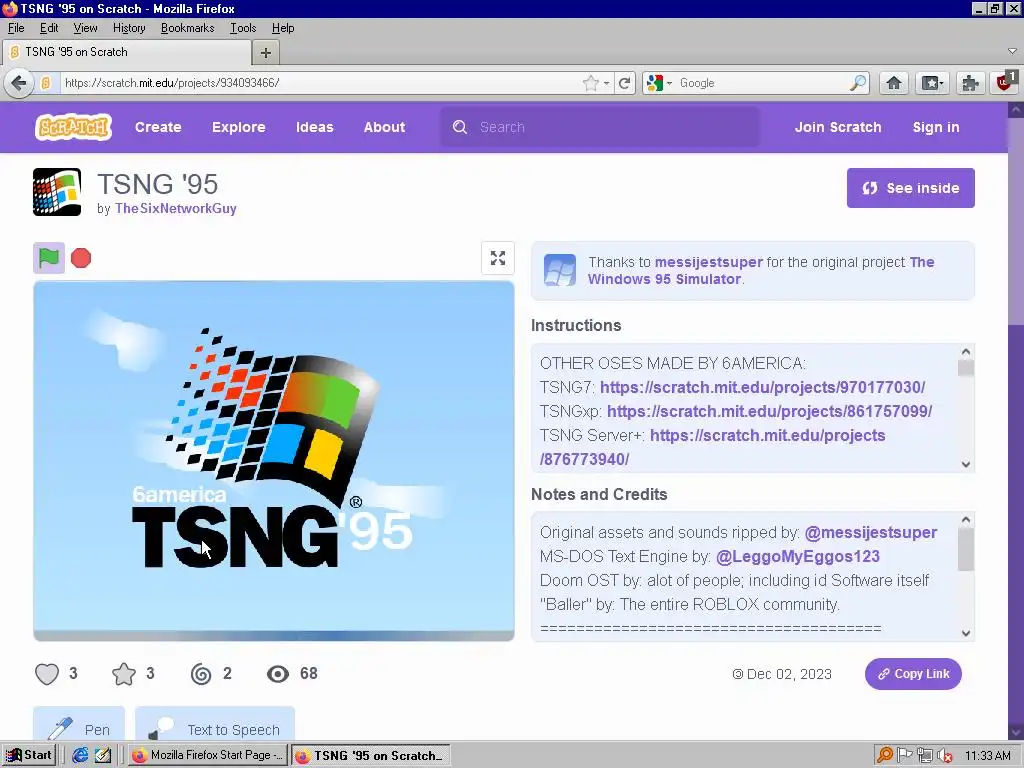This screenshot has height=768, width=1024.
Task: Click Explore in Scratch navigation
Action: click(238, 127)
